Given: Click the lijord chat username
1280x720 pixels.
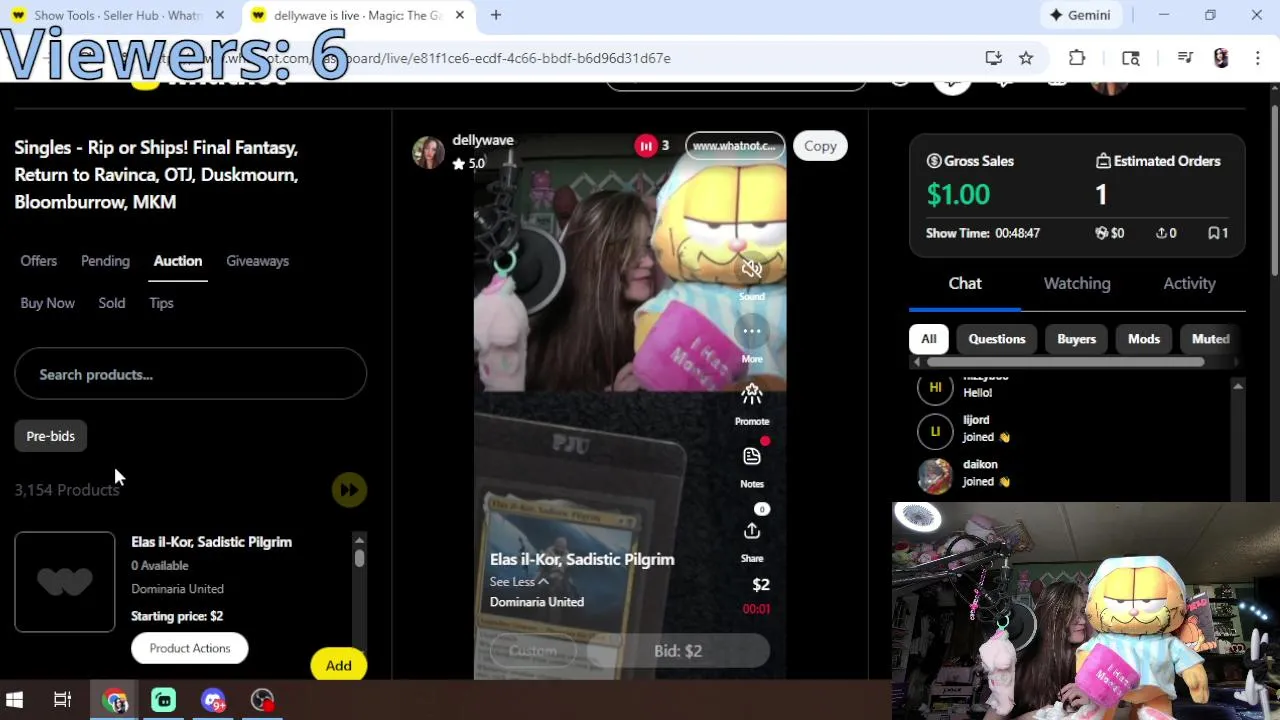Looking at the screenshot, I should pos(976,420).
